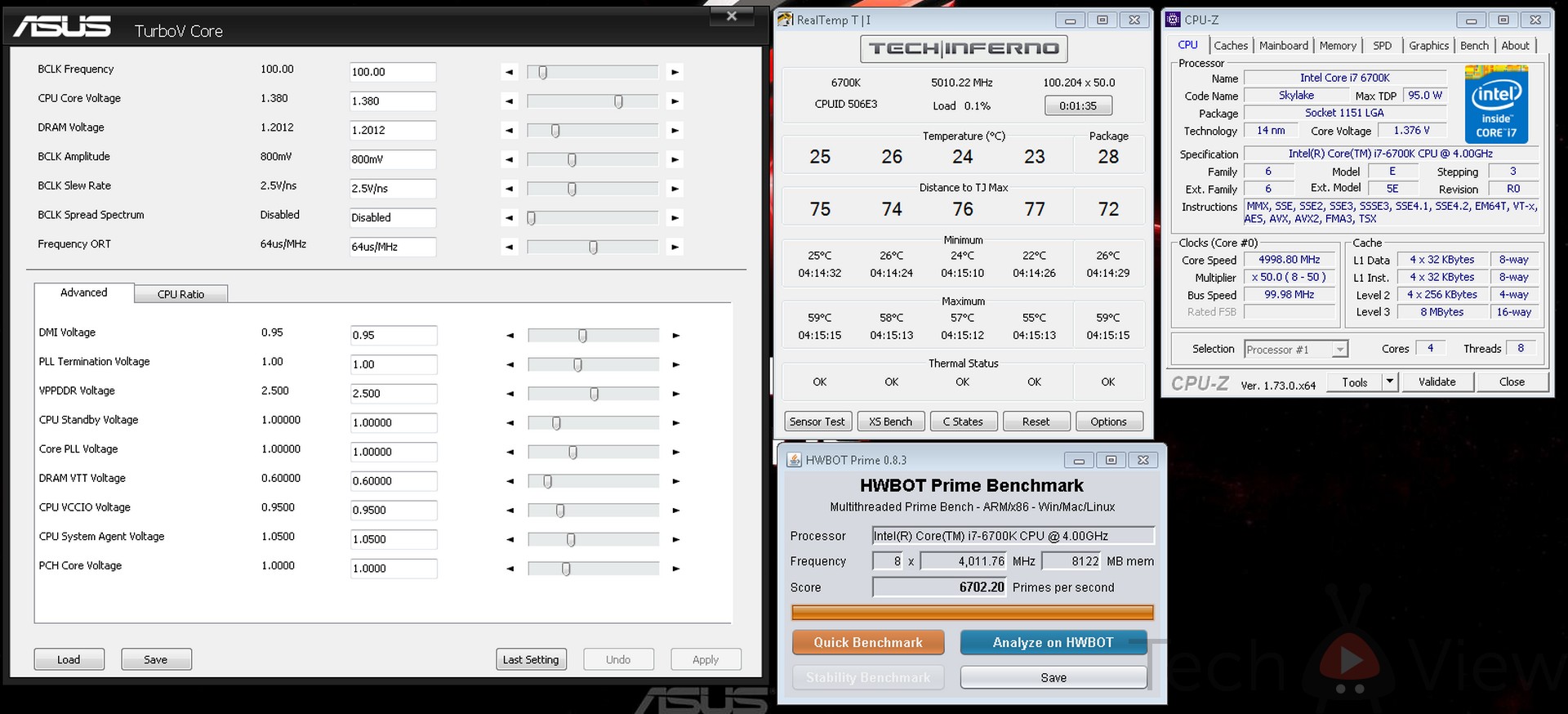Decrease BCLK Slew Rate with the left arrow

[x=510, y=189]
